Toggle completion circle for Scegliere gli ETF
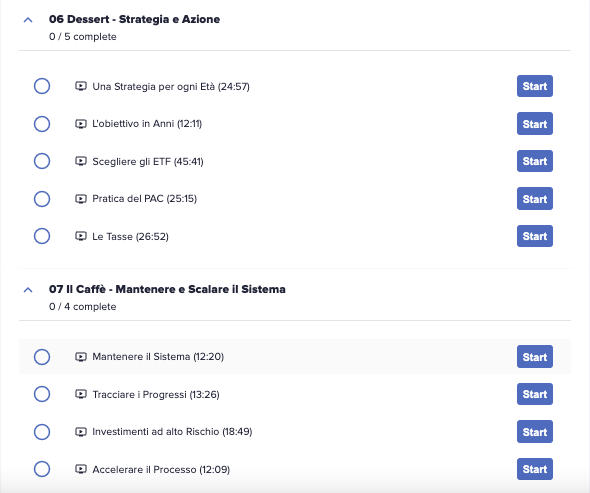 click(42, 161)
